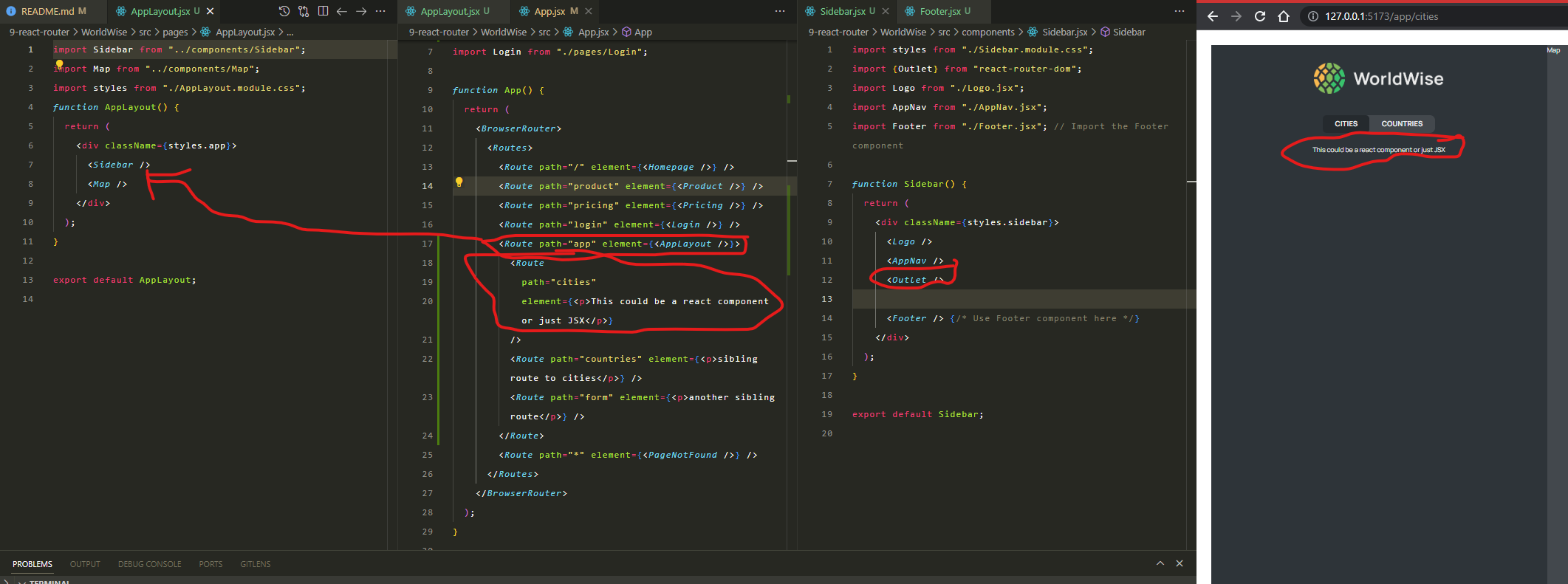Viewport: 1568px width, 584px height.
Task: Navigate to previous change with left arrow
Action: coord(342,11)
